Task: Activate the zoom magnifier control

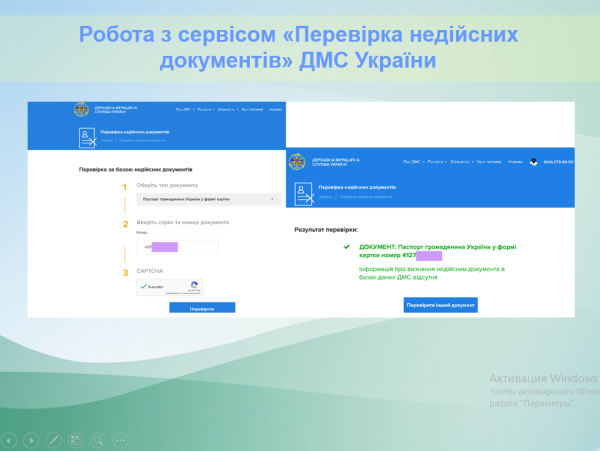Action: [x=100, y=439]
